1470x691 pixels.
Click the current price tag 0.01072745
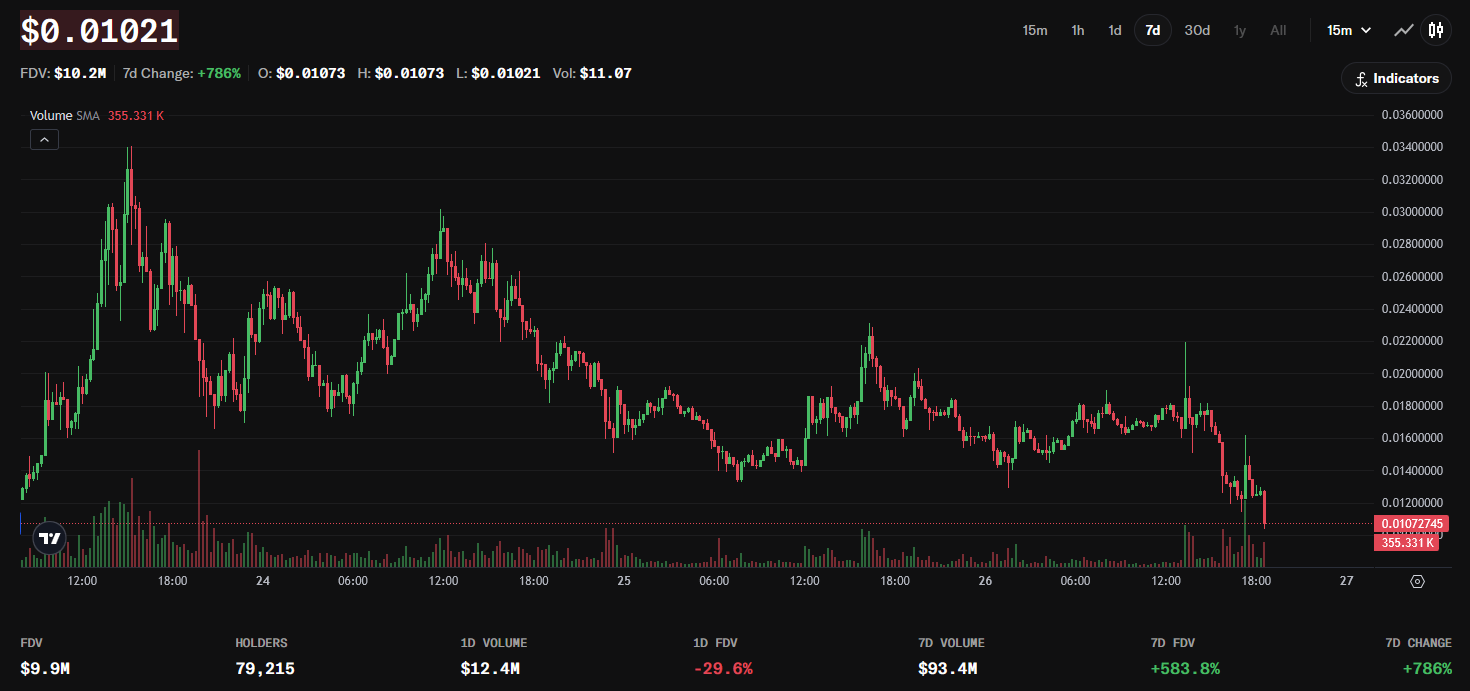pos(1413,524)
